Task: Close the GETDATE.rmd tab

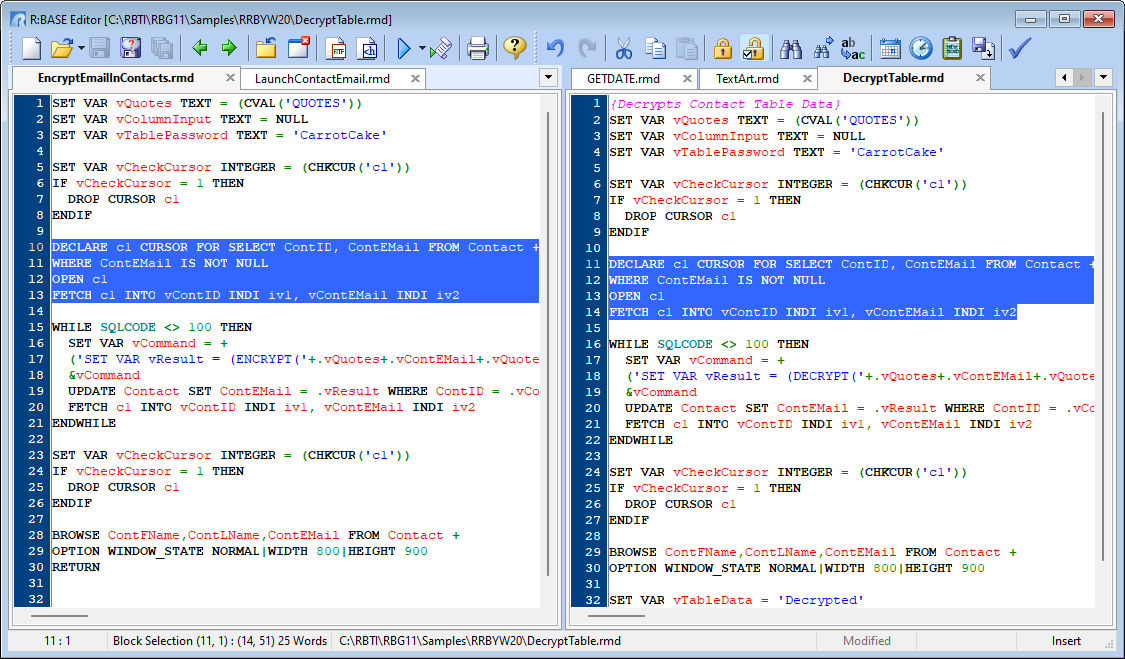Action: tap(687, 78)
